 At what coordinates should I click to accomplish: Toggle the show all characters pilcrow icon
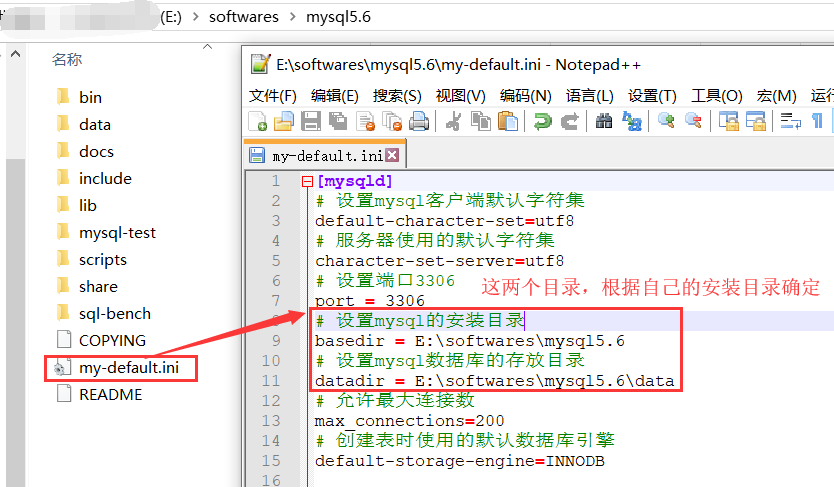[817, 121]
